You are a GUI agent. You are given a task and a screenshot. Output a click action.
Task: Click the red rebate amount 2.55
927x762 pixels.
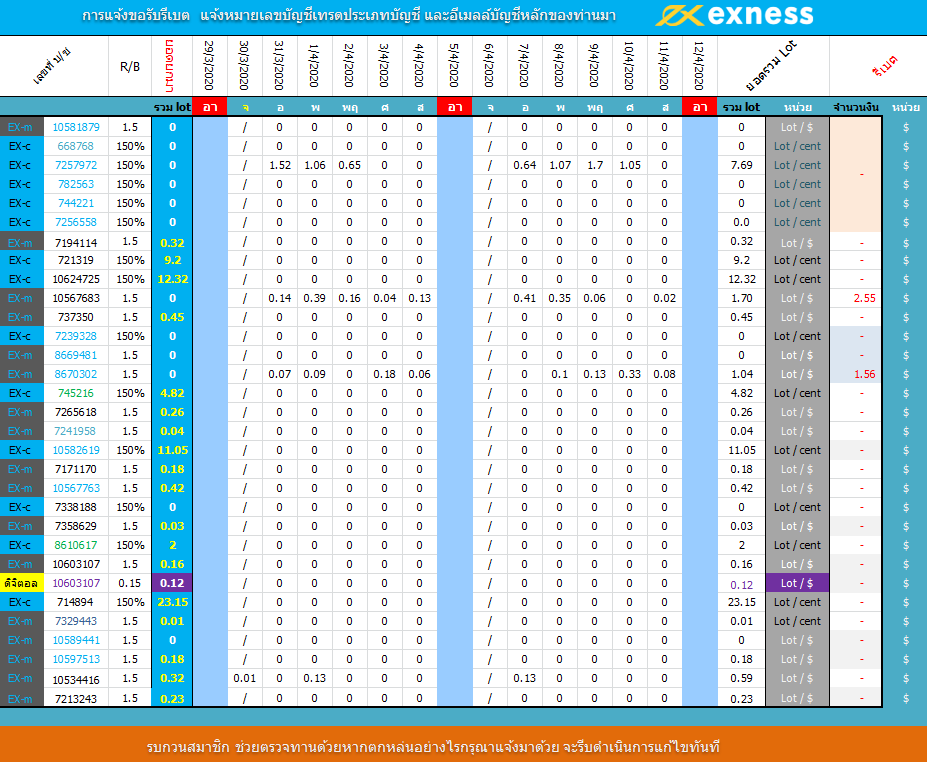click(864, 298)
